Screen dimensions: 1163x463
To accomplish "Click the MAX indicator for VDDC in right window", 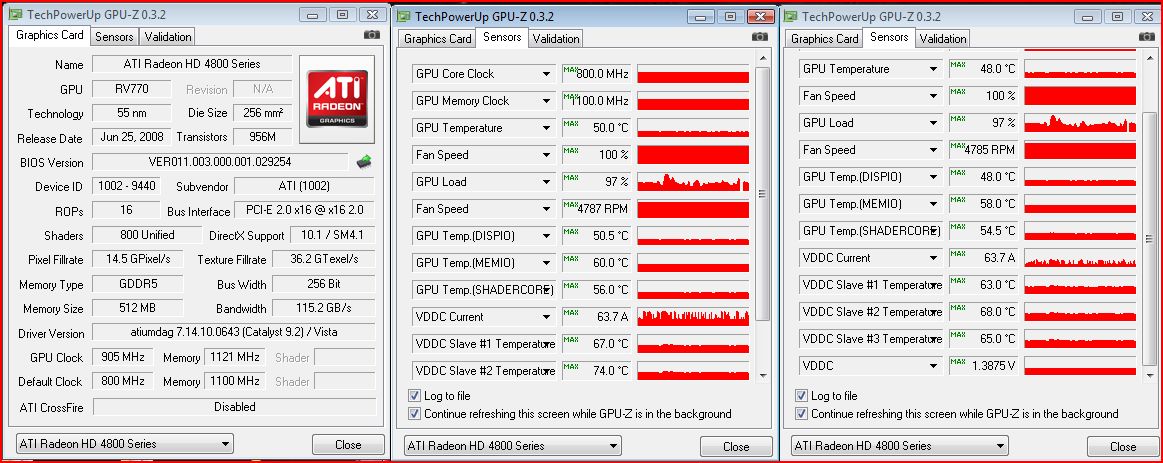I will (x=957, y=361).
